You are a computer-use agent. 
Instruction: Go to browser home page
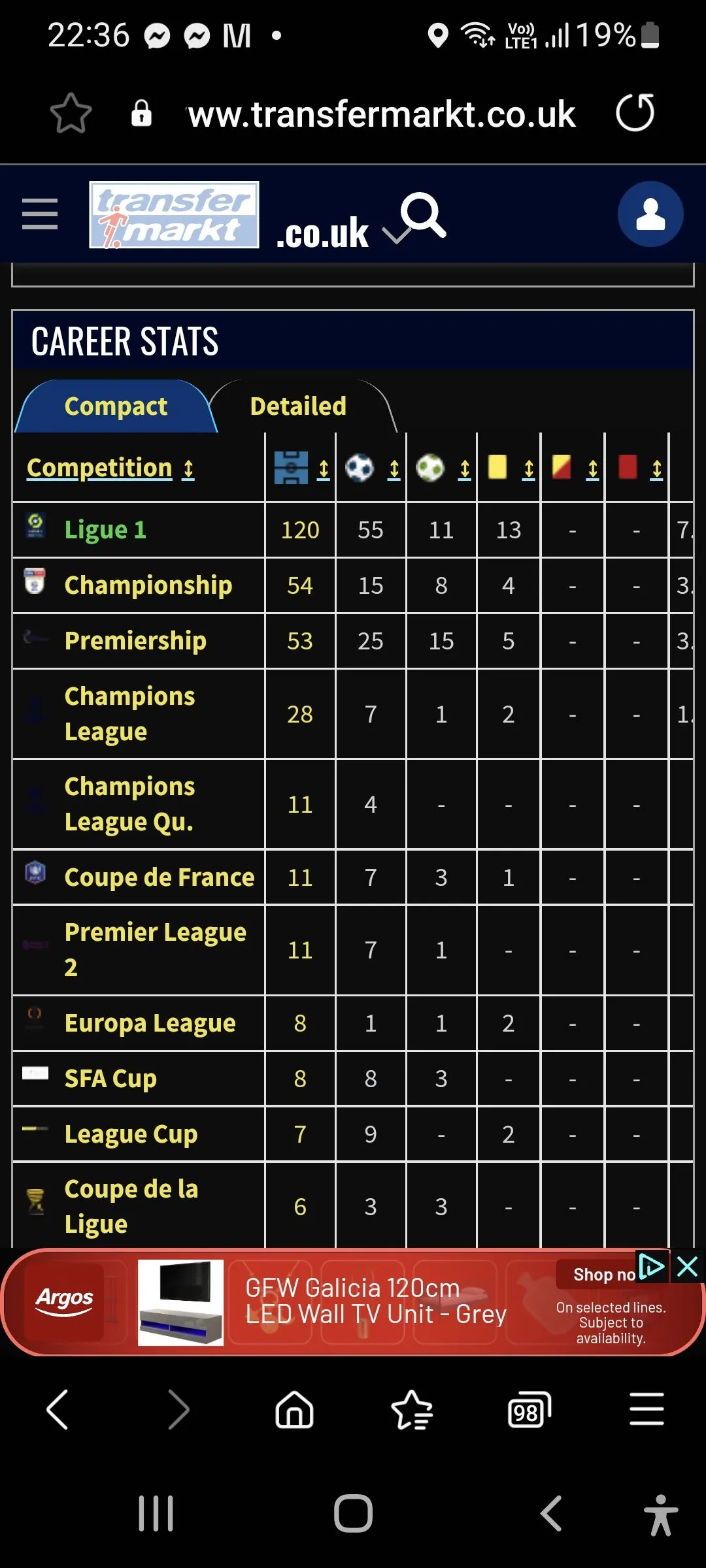click(294, 1411)
